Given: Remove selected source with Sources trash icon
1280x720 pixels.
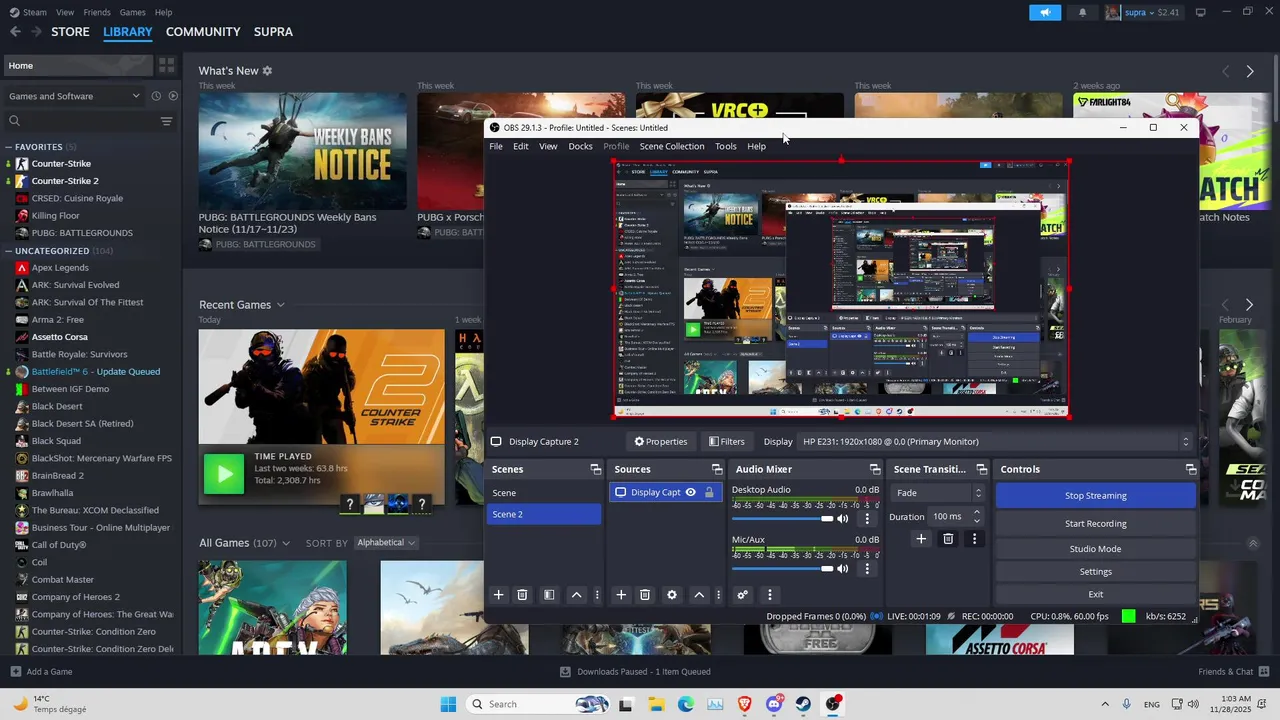Looking at the screenshot, I should tap(645, 595).
